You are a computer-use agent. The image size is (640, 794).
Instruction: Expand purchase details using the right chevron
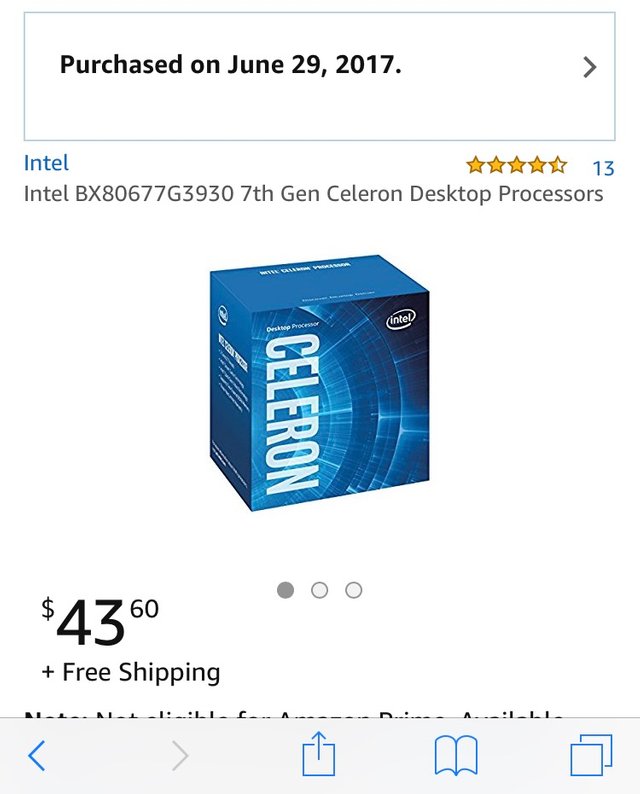590,67
